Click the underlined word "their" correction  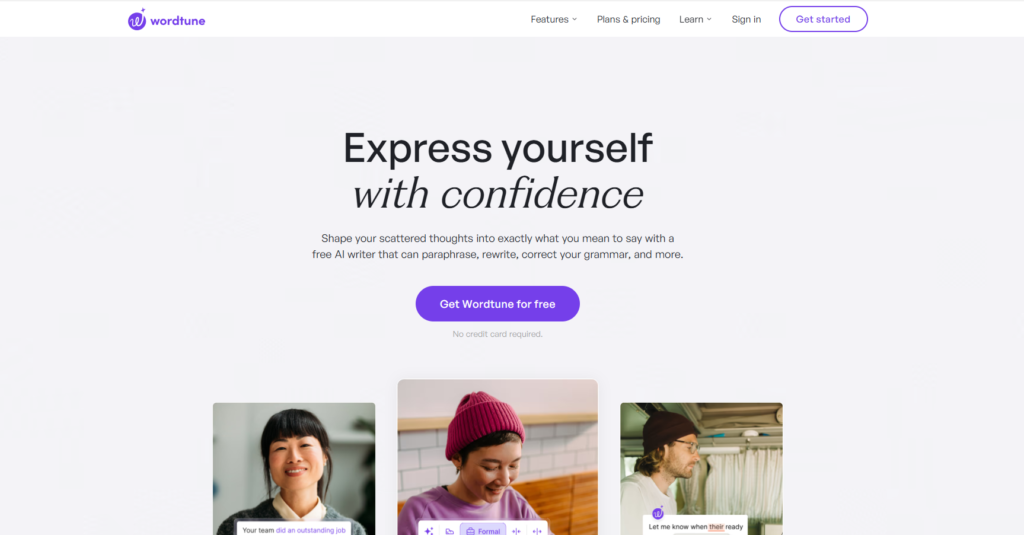tap(716, 527)
